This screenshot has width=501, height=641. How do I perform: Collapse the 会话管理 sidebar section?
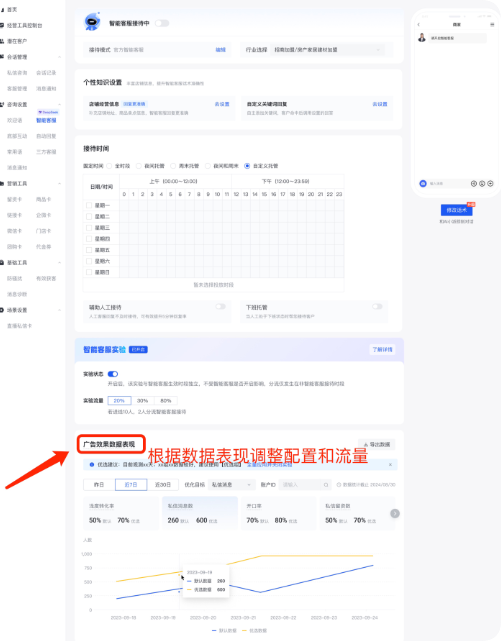pyautogui.click(x=60, y=57)
